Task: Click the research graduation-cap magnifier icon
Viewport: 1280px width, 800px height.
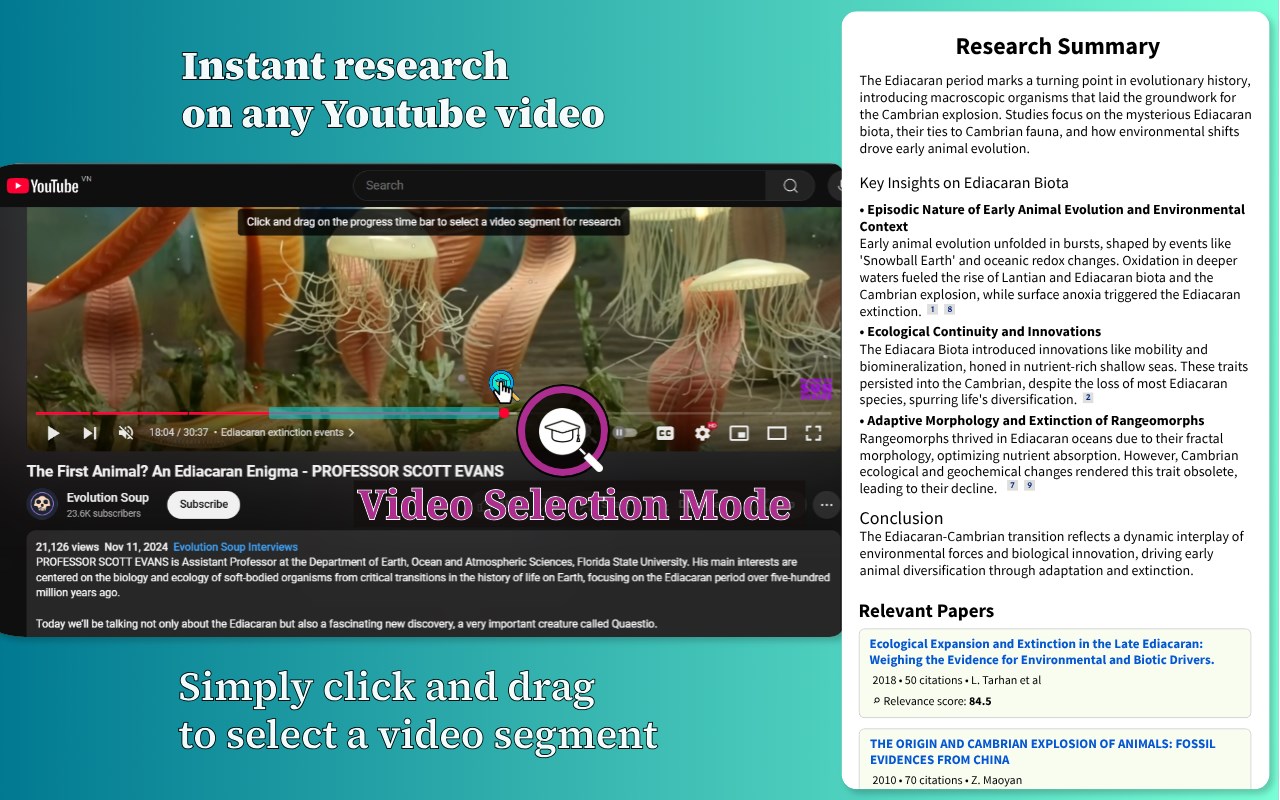Action: pos(563,431)
